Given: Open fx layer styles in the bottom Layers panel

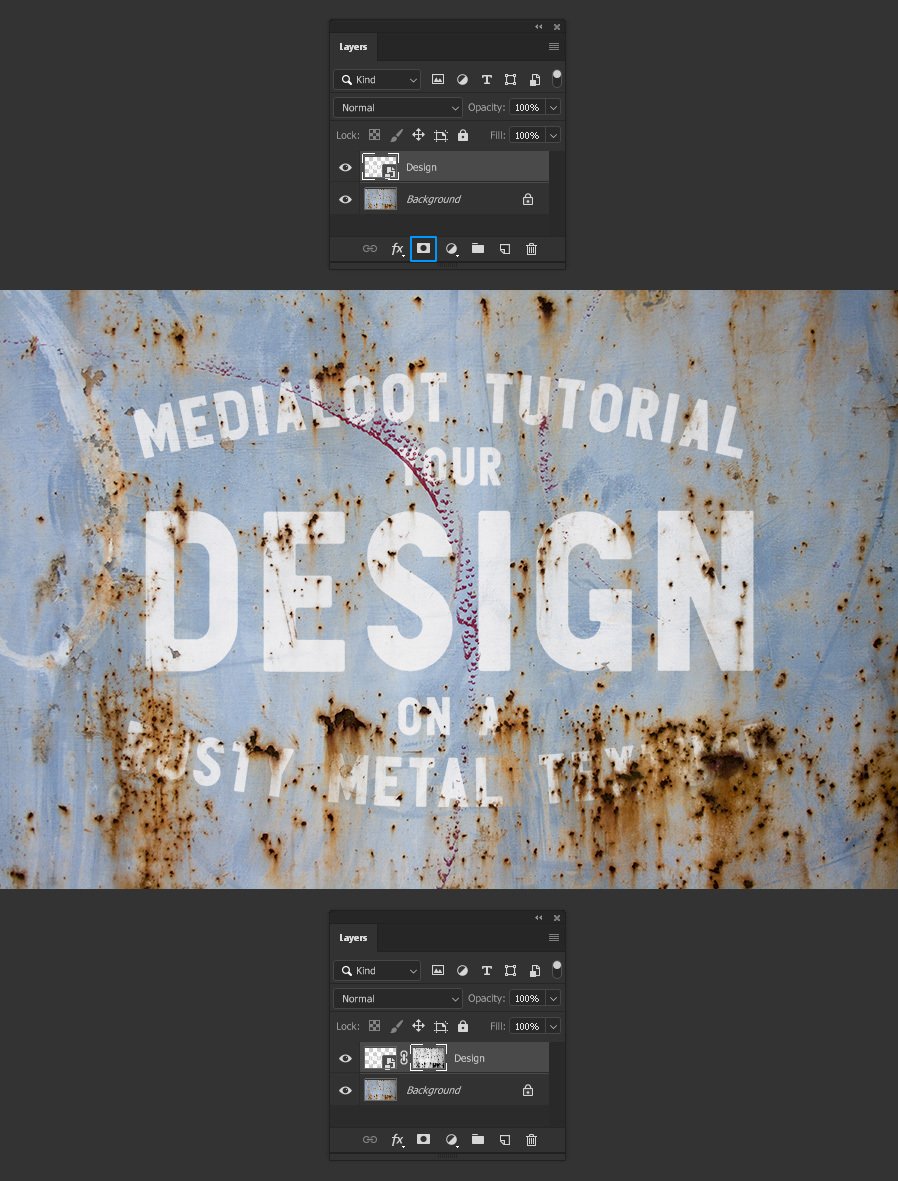Looking at the screenshot, I should [x=397, y=1140].
